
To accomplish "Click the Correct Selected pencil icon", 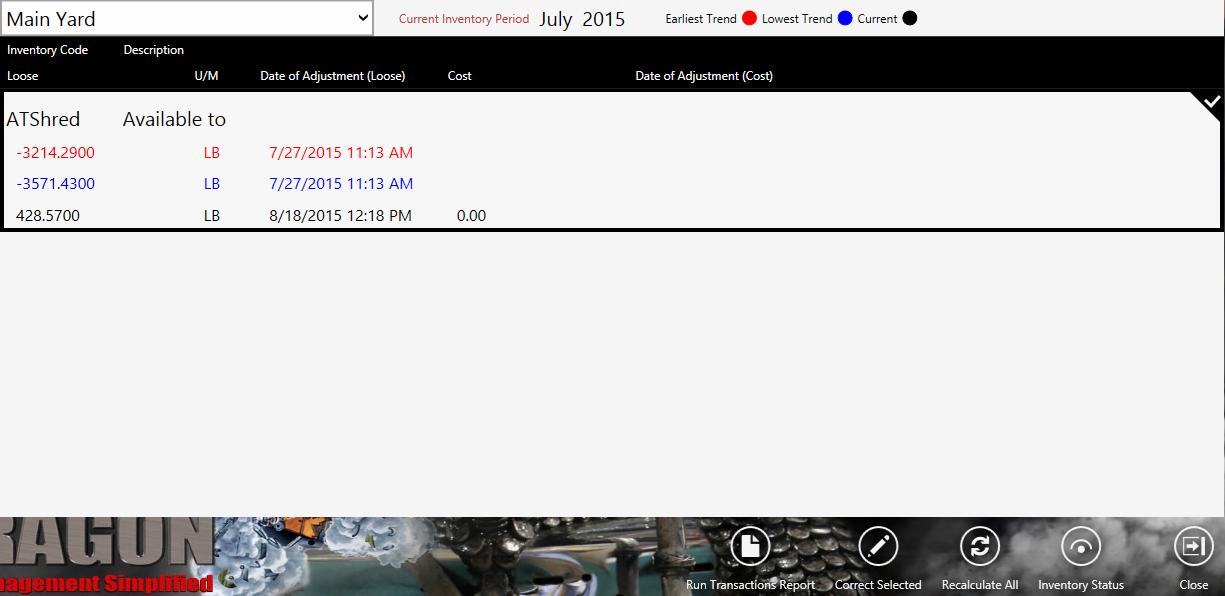I will (x=879, y=546).
